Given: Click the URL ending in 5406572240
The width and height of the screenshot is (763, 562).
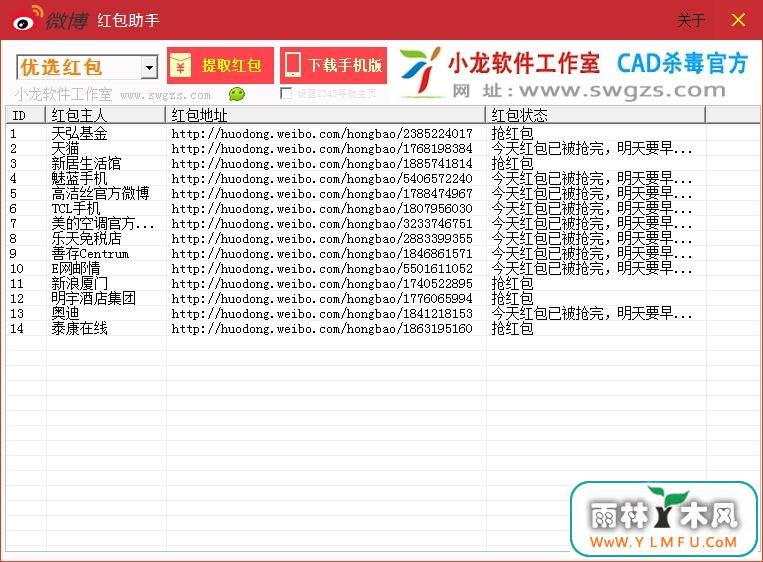Looking at the screenshot, I should coord(322,179).
